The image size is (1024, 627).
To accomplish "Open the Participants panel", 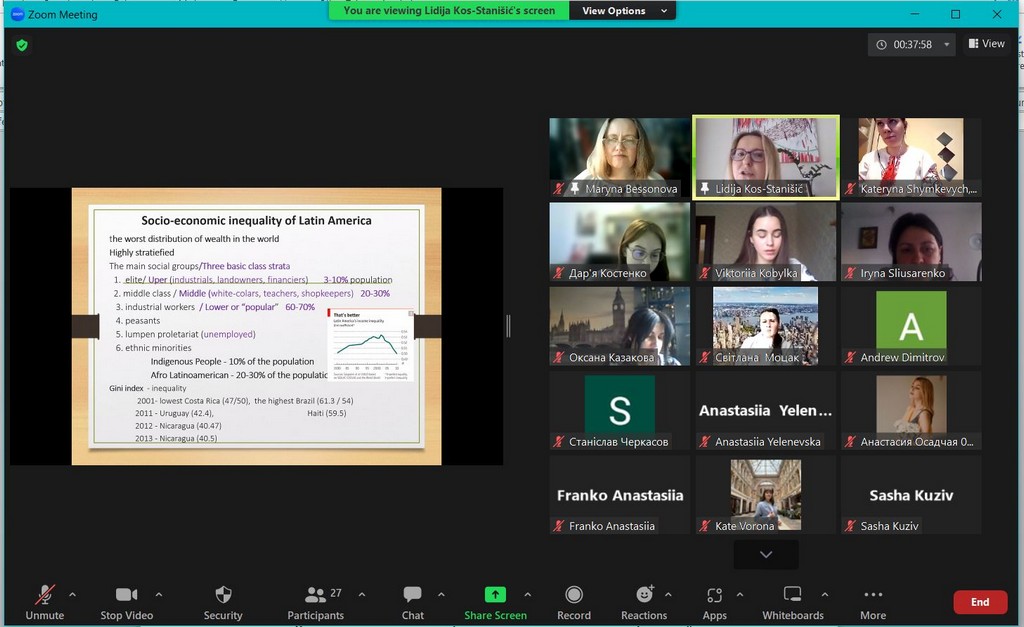I will (316, 596).
